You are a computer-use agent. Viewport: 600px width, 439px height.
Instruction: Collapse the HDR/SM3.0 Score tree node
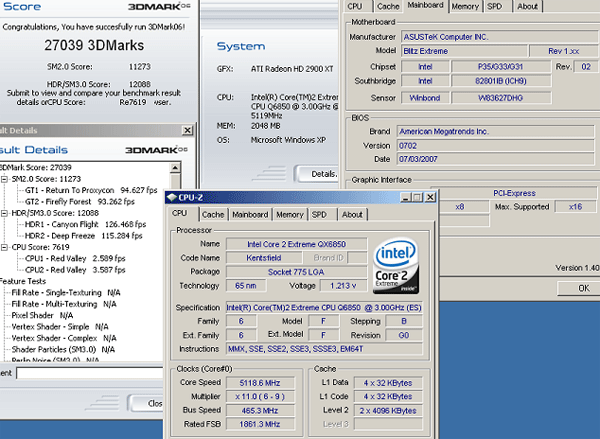pos(4,213)
